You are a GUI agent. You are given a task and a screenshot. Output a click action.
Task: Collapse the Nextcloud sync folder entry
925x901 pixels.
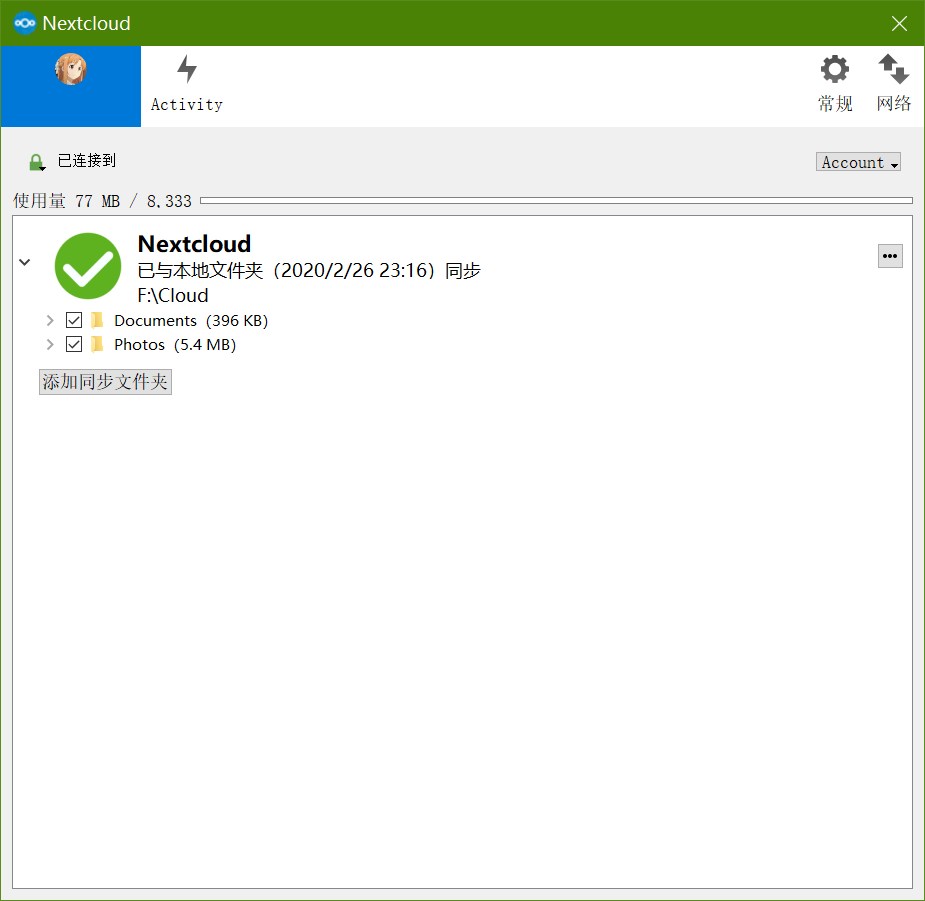coord(25,261)
